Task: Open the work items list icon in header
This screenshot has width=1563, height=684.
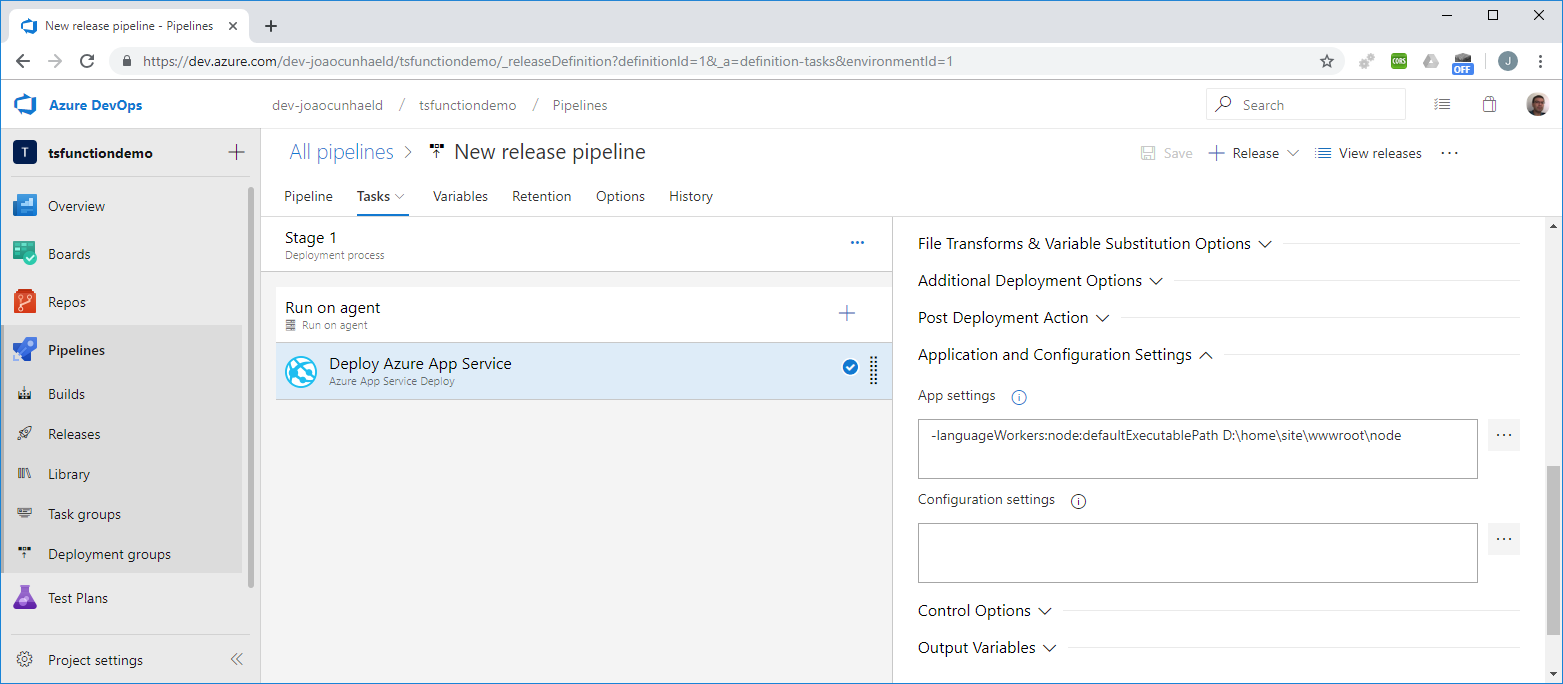Action: 1441,104
